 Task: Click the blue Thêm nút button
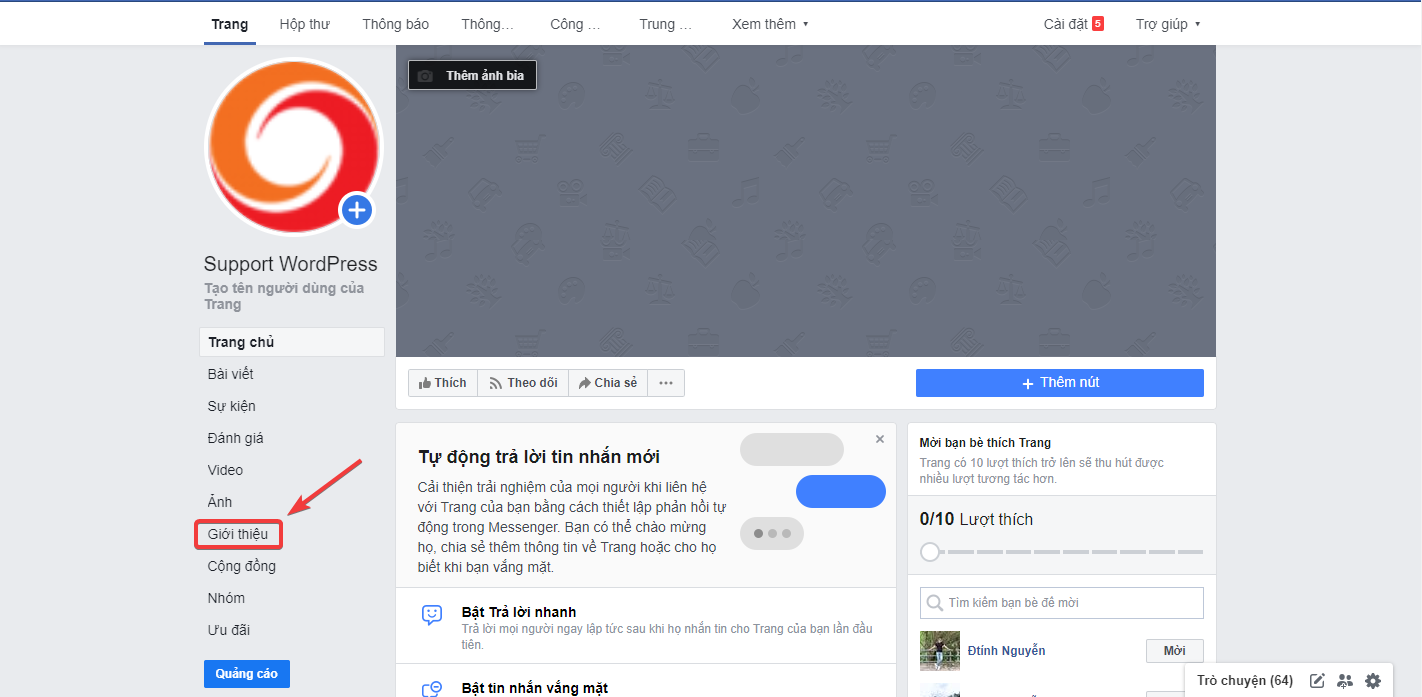(1059, 383)
